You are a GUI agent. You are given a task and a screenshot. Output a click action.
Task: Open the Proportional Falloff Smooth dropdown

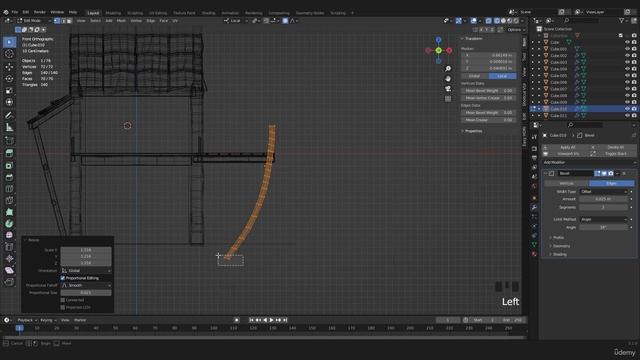(86, 285)
